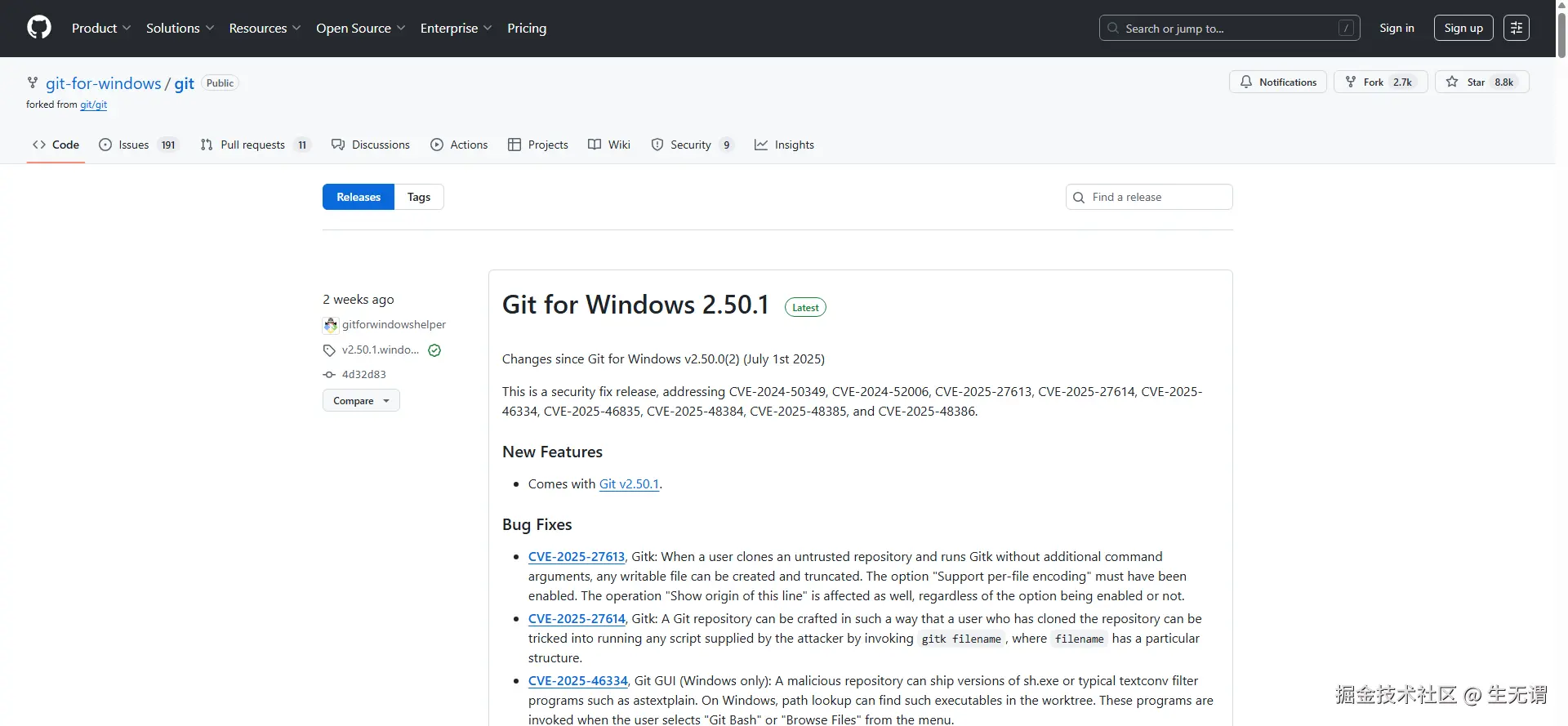Open the gitforwindowshelper profile link
Viewport: 1568px width, 726px height.
(394, 324)
